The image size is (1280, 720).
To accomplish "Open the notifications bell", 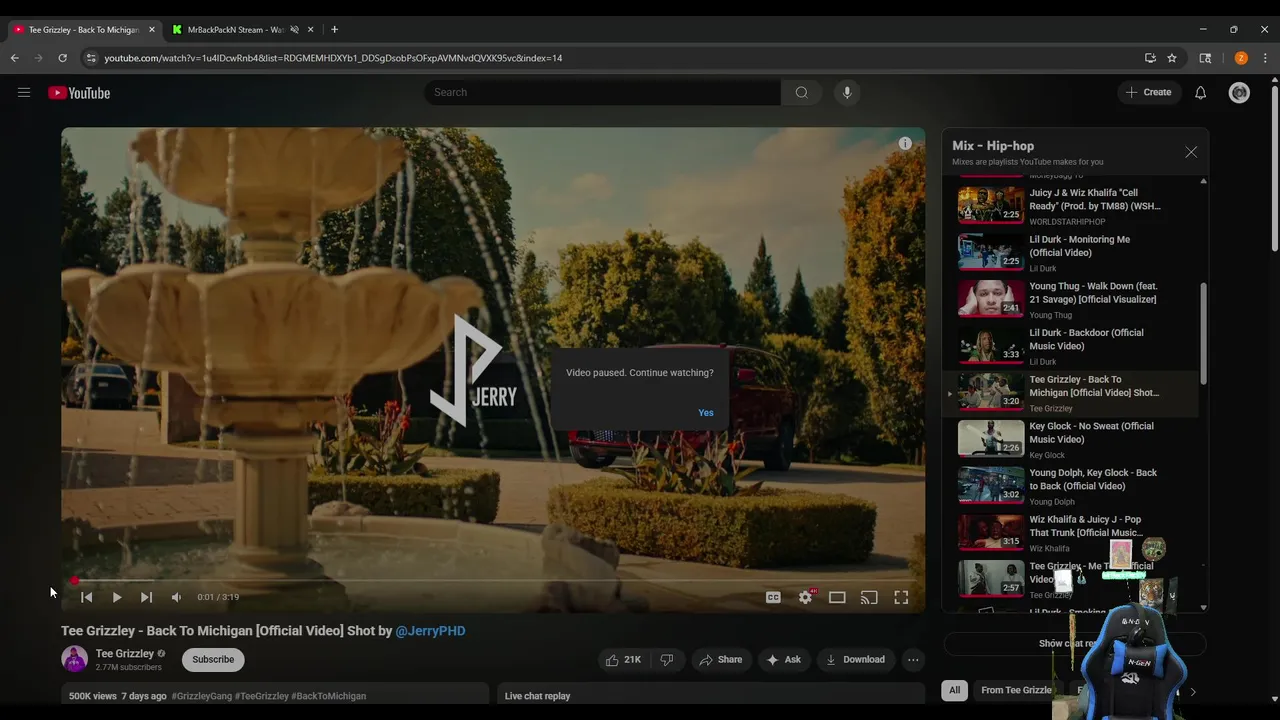I will (x=1200, y=93).
